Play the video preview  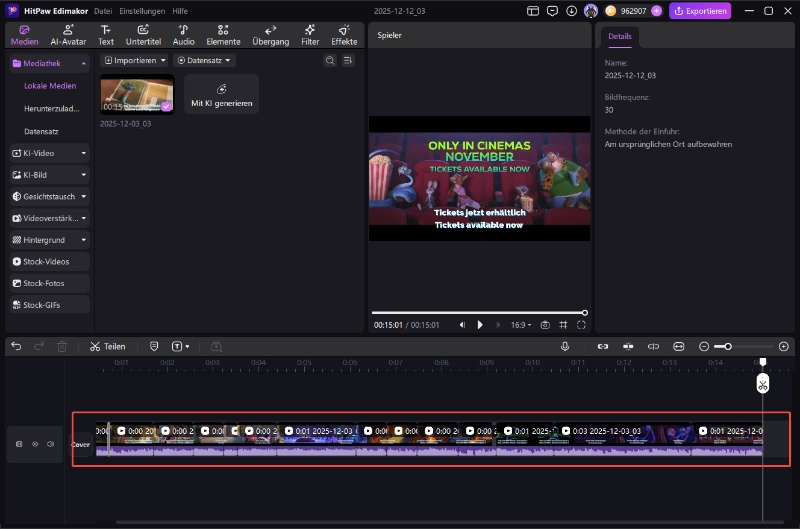[x=480, y=325]
